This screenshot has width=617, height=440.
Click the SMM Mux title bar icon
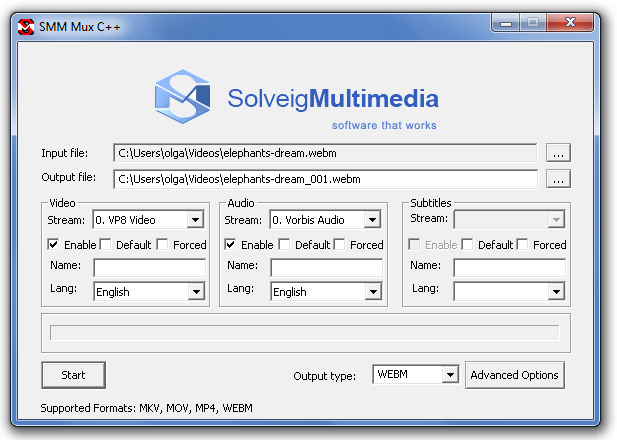[x=26, y=27]
